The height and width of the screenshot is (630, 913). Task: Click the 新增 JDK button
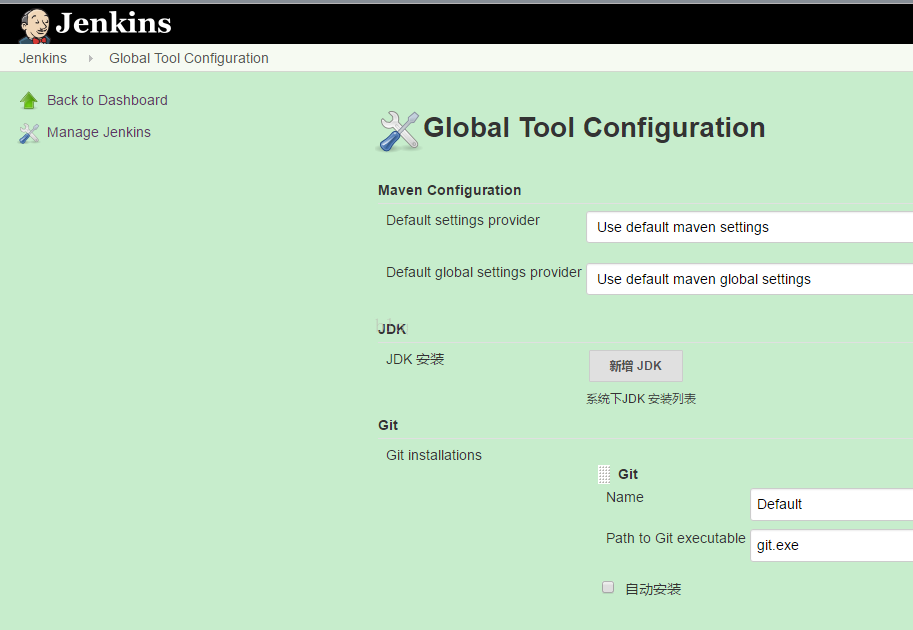(x=635, y=366)
